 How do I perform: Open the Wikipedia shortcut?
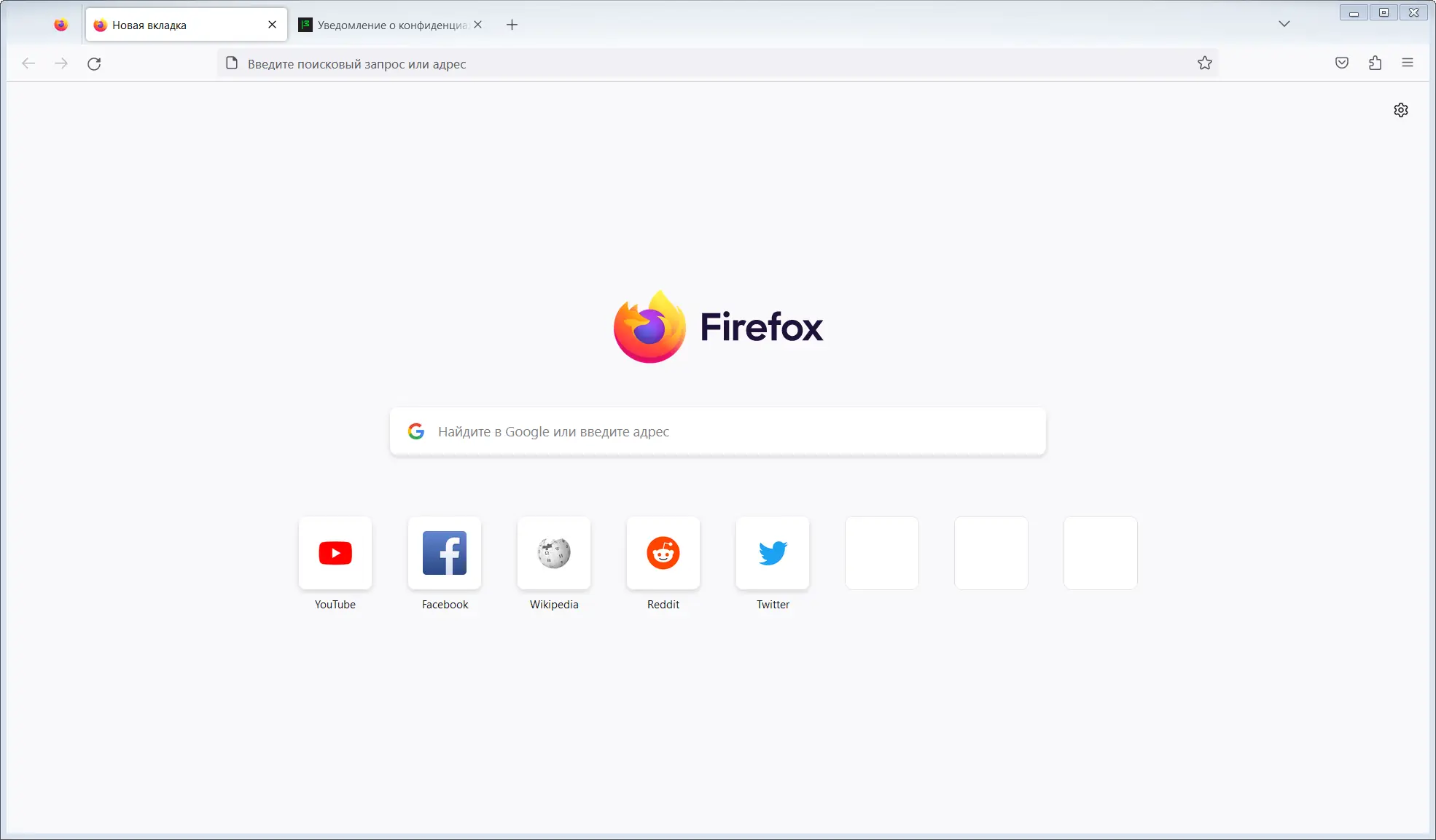(x=553, y=554)
